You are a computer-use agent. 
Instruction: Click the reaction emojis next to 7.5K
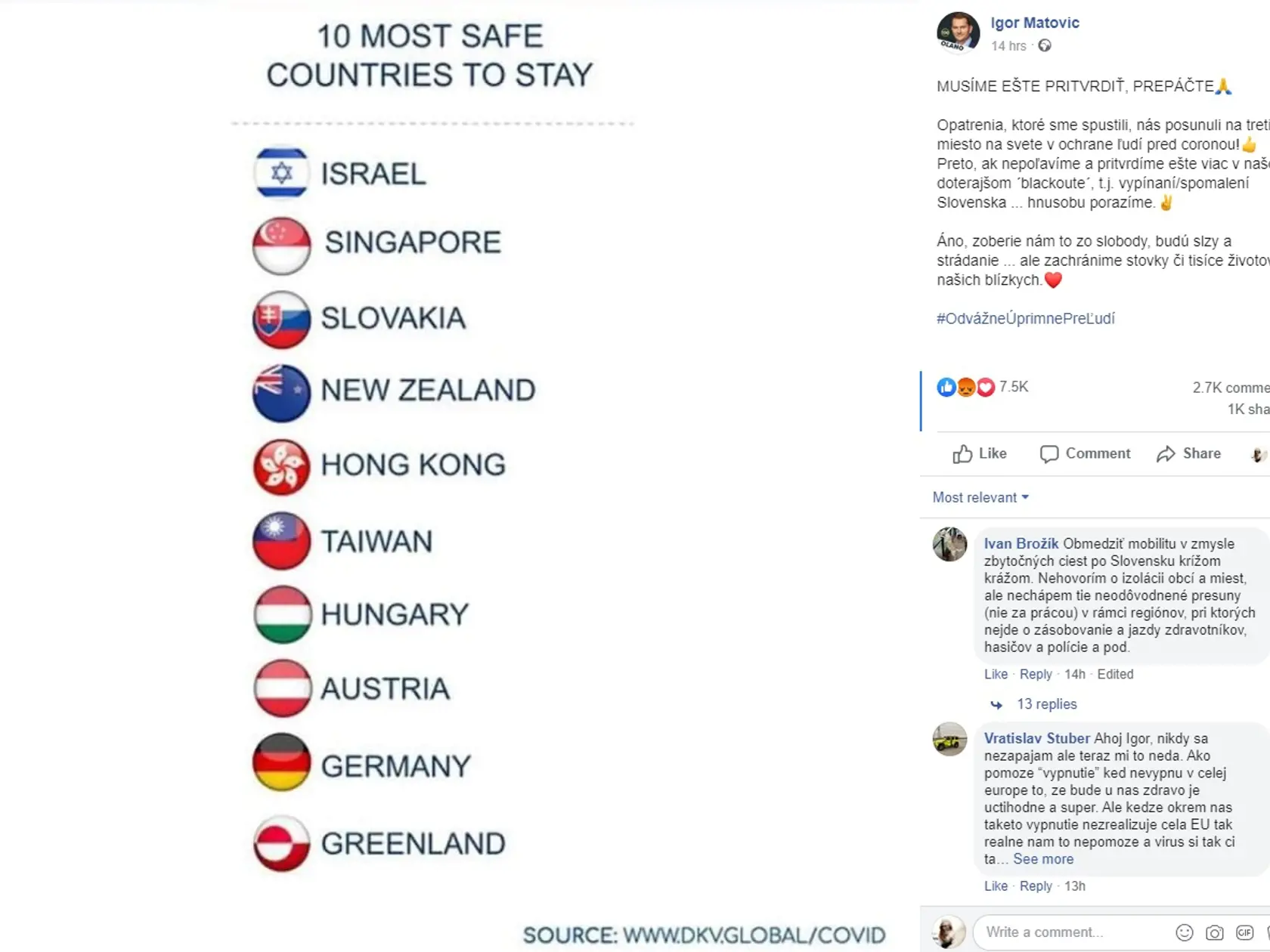click(965, 388)
